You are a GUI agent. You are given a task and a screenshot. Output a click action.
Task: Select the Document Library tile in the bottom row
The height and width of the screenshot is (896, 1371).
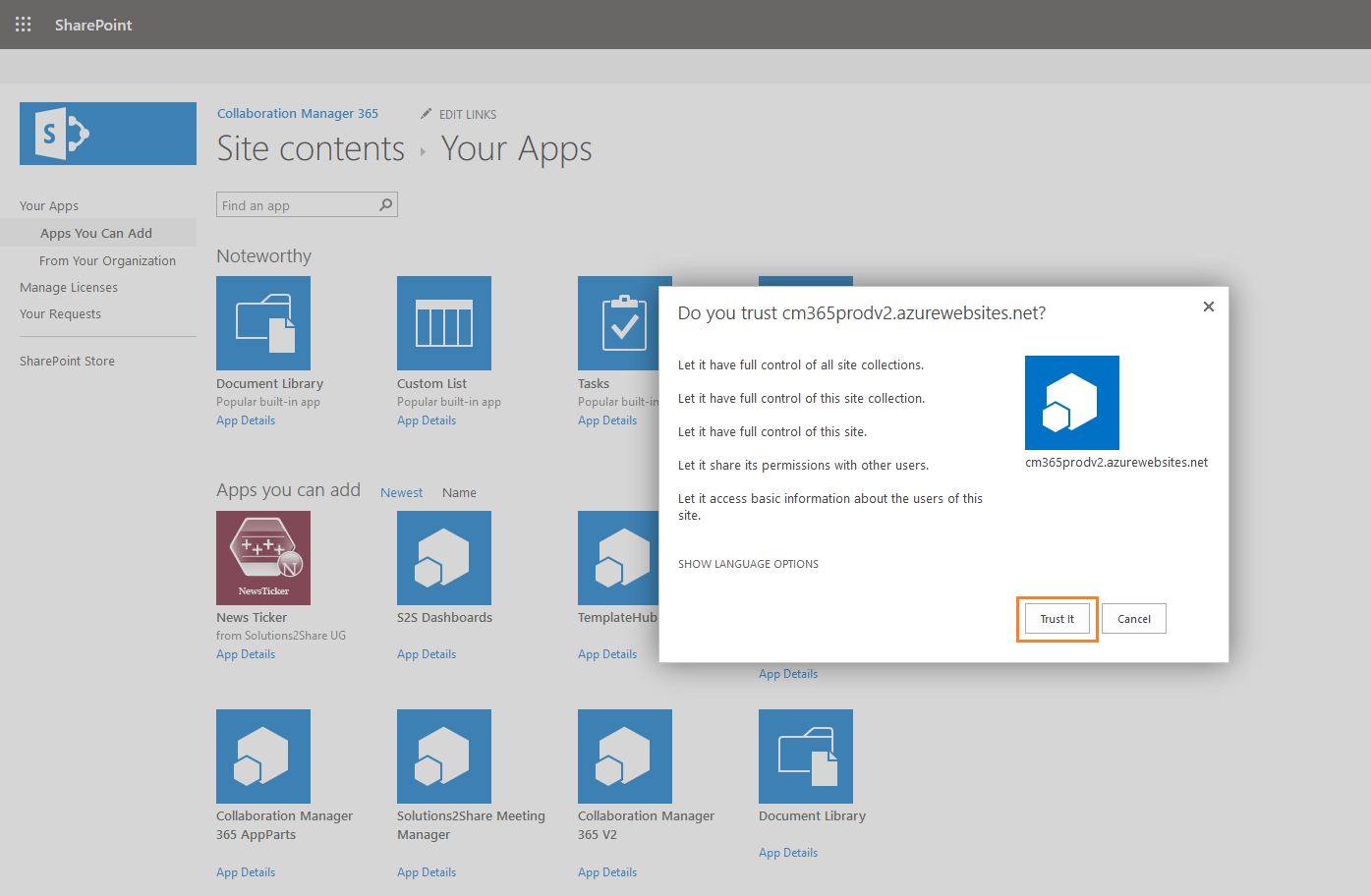(806, 756)
